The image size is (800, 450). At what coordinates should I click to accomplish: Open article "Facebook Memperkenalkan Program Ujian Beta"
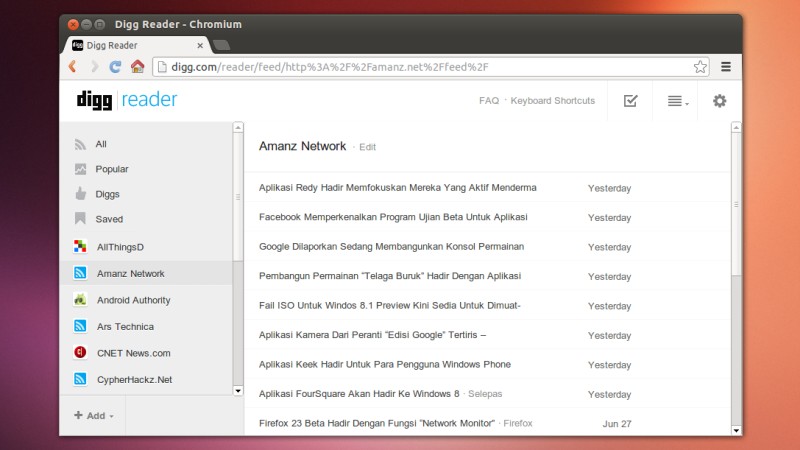click(x=393, y=217)
